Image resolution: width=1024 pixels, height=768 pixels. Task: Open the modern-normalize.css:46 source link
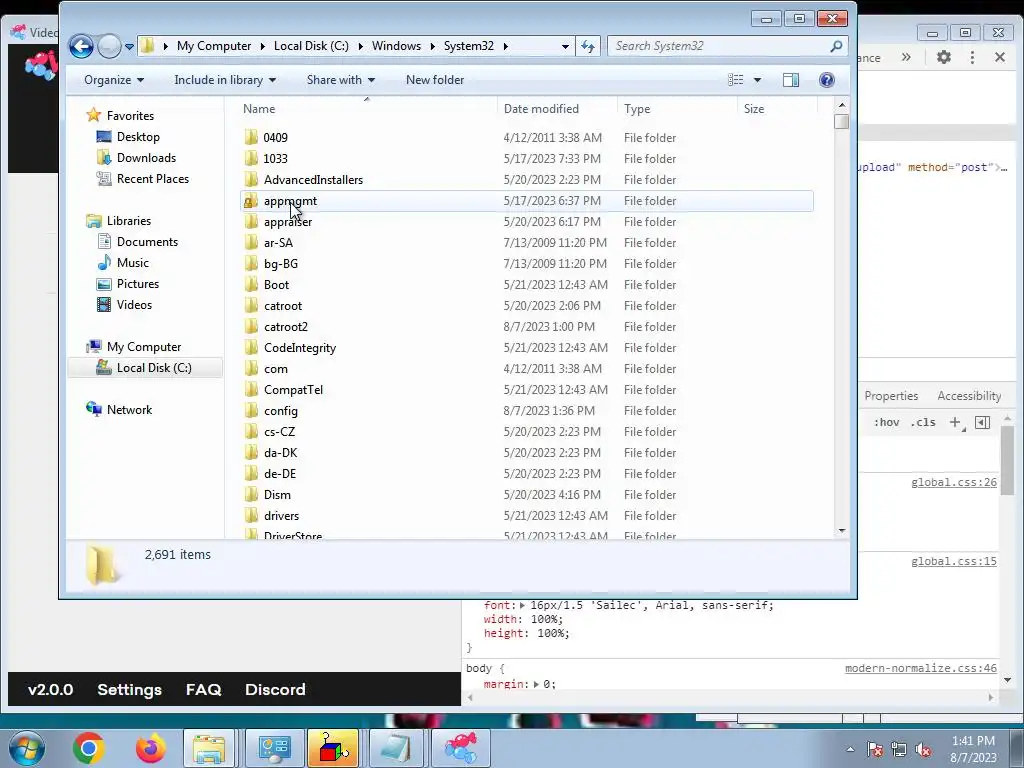click(x=921, y=667)
